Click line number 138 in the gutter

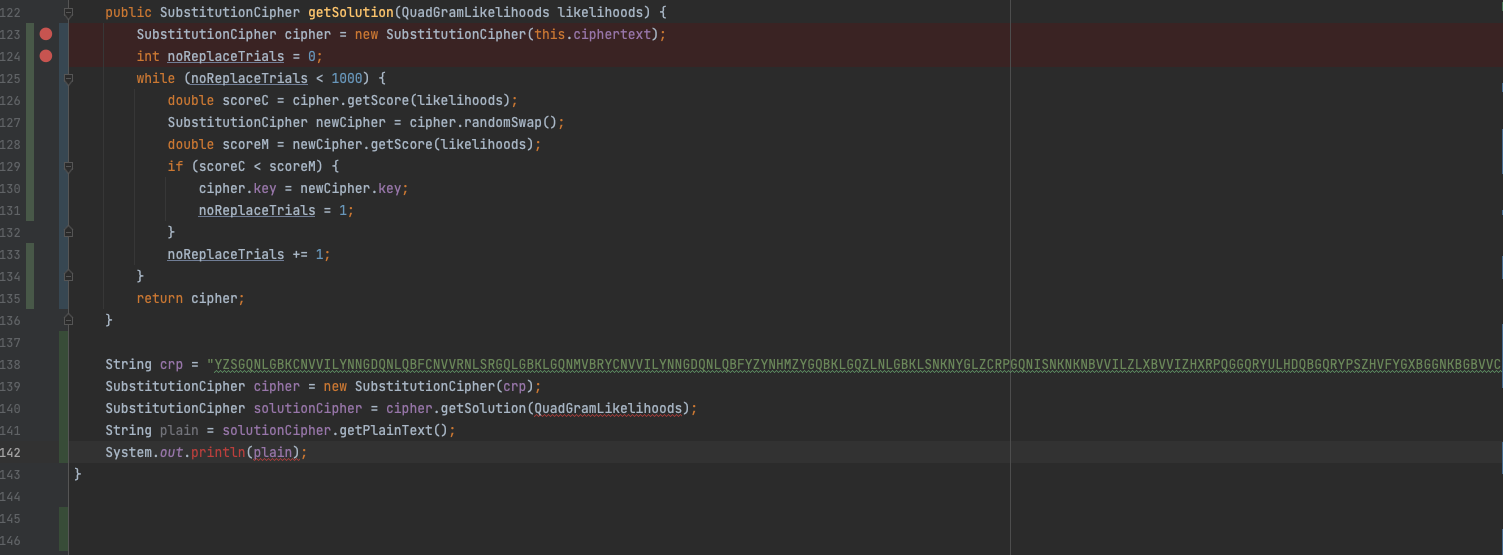click(11, 364)
